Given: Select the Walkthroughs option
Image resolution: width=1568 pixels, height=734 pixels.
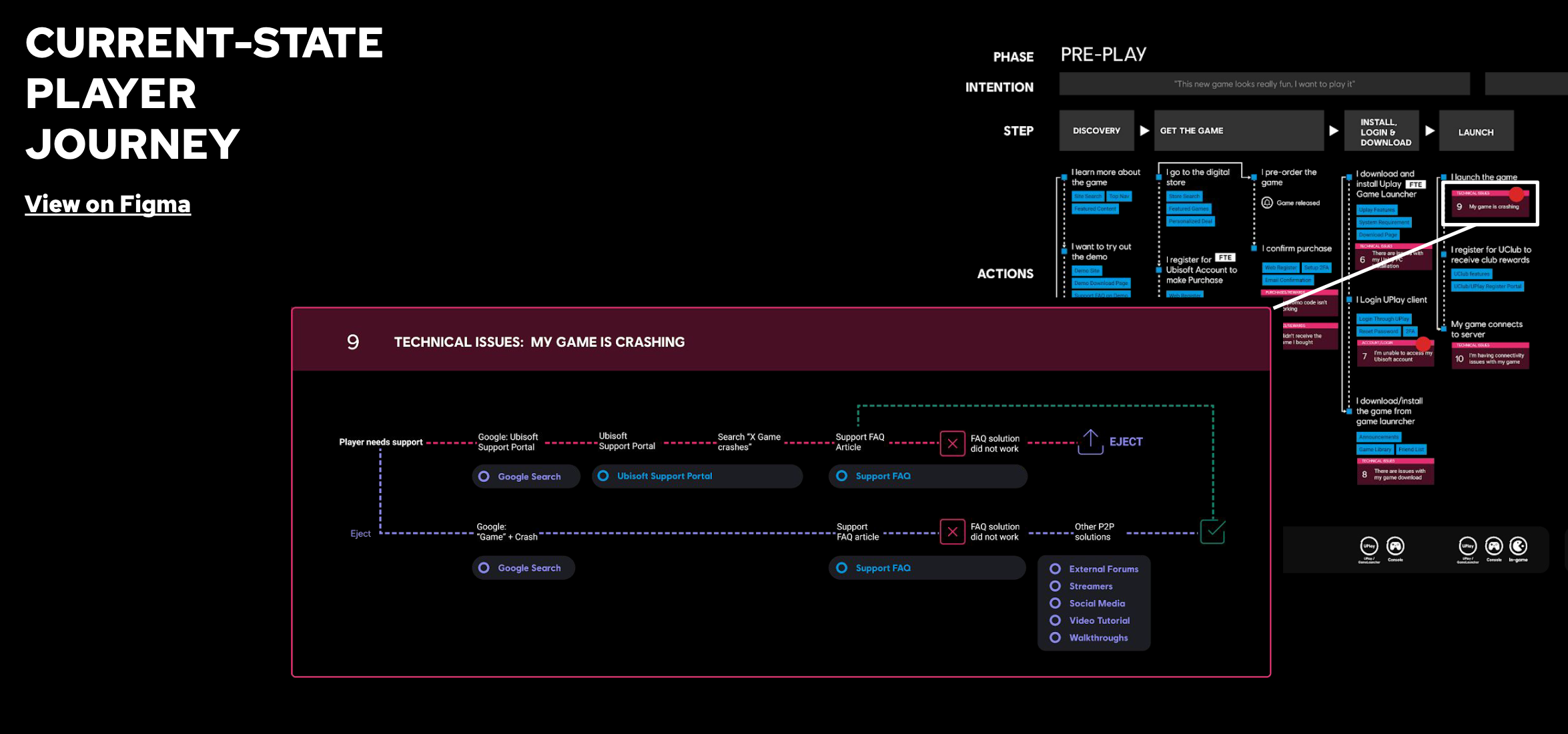Looking at the screenshot, I should pyautogui.click(x=1089, y=638).
